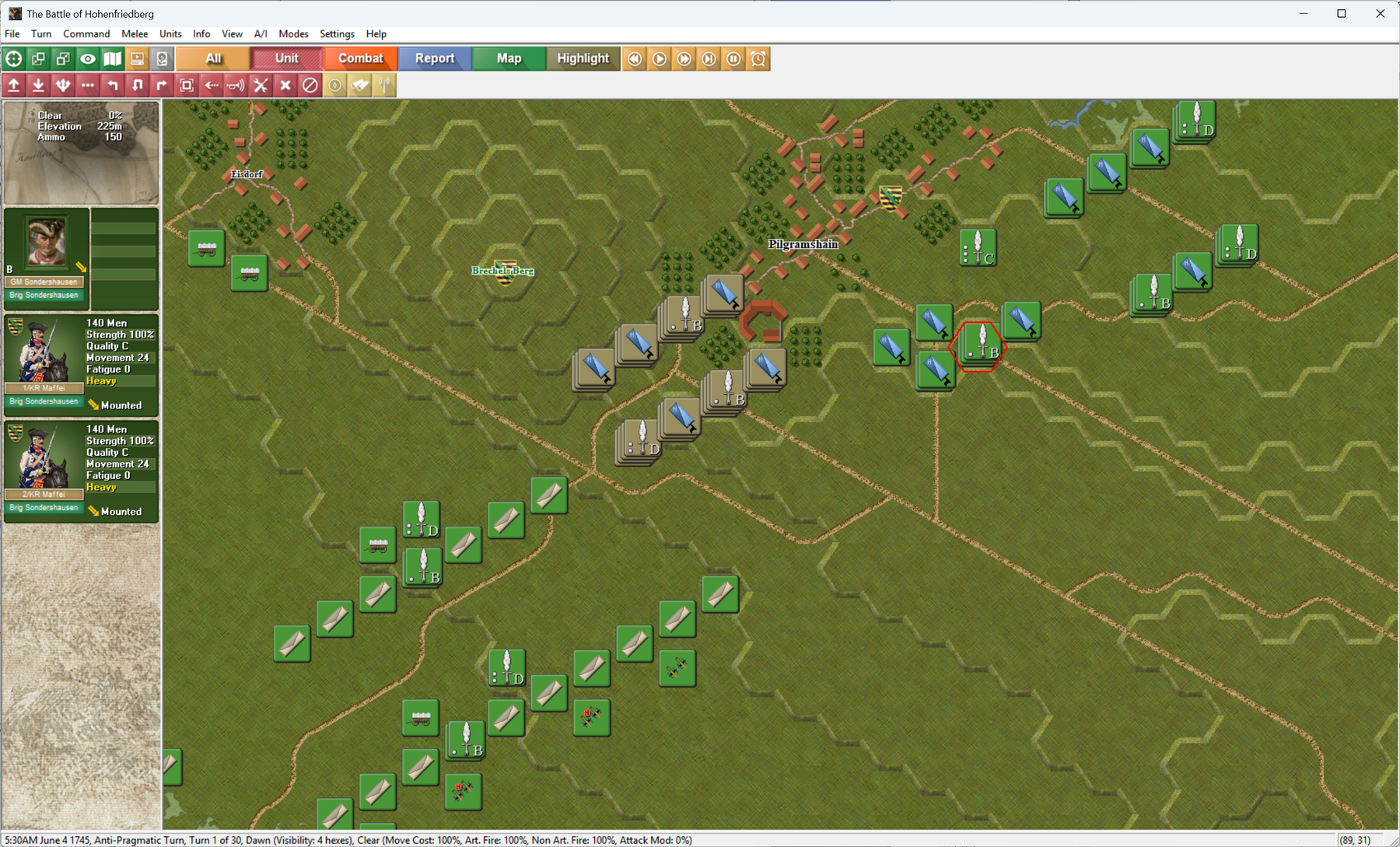Toggle the Highlight toolbar group
This screenshot has height=847, width=1400.
pyautogui.click(x=583, y=58)
